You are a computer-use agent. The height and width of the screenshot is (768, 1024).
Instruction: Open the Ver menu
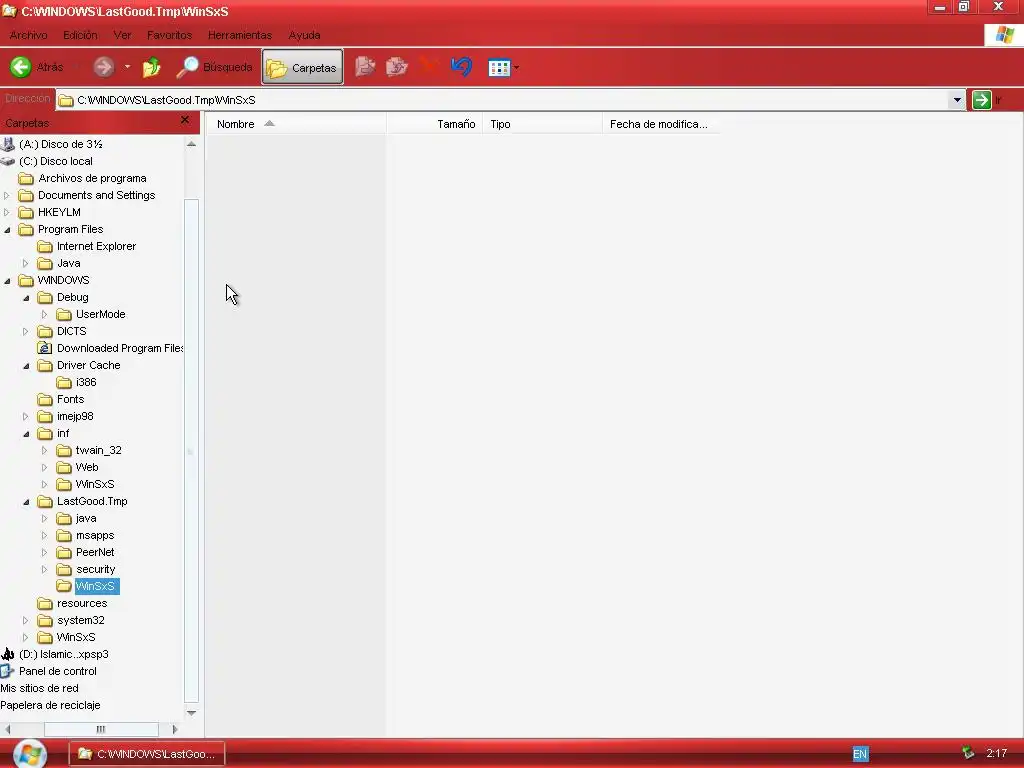coord(122,35)
